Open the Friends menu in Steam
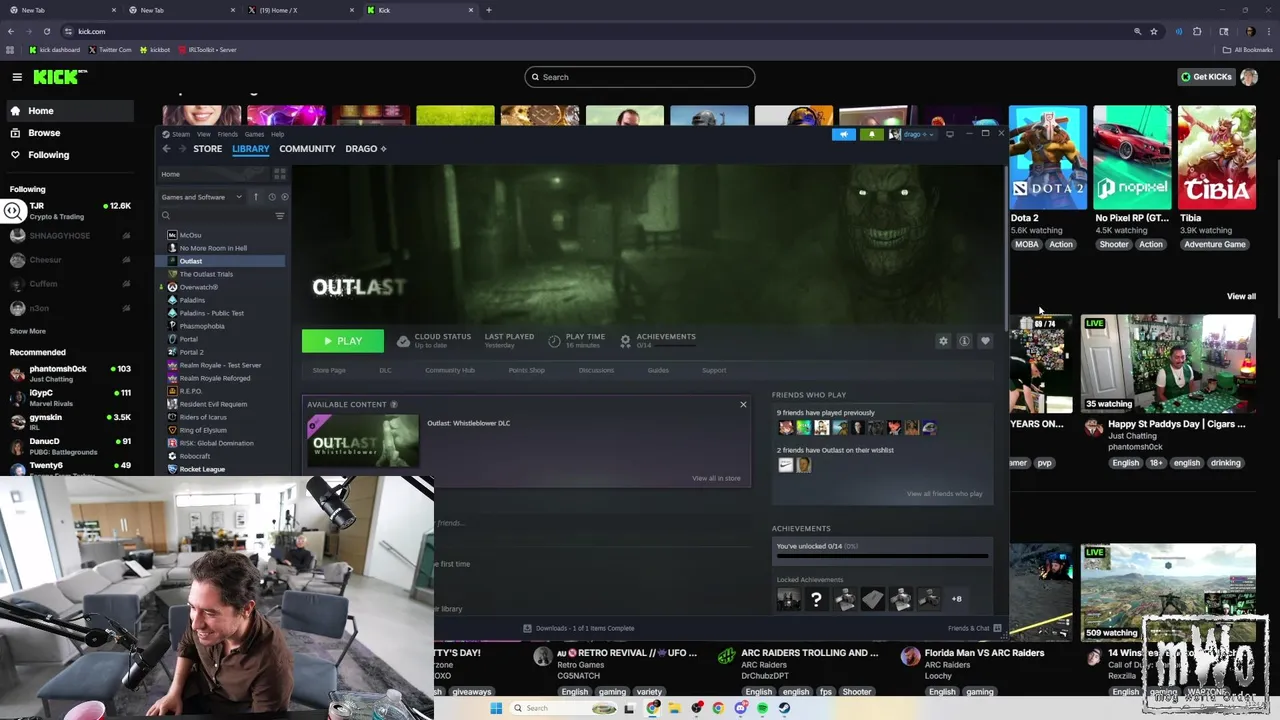1280x720 pixels. tap(228, 134)
